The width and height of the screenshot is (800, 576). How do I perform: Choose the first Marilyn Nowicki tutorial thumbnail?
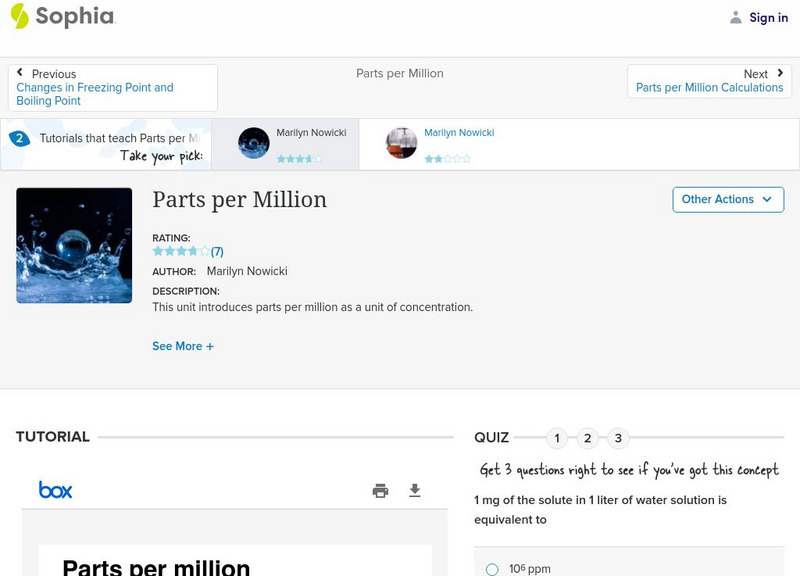click(x=253, y=142)
